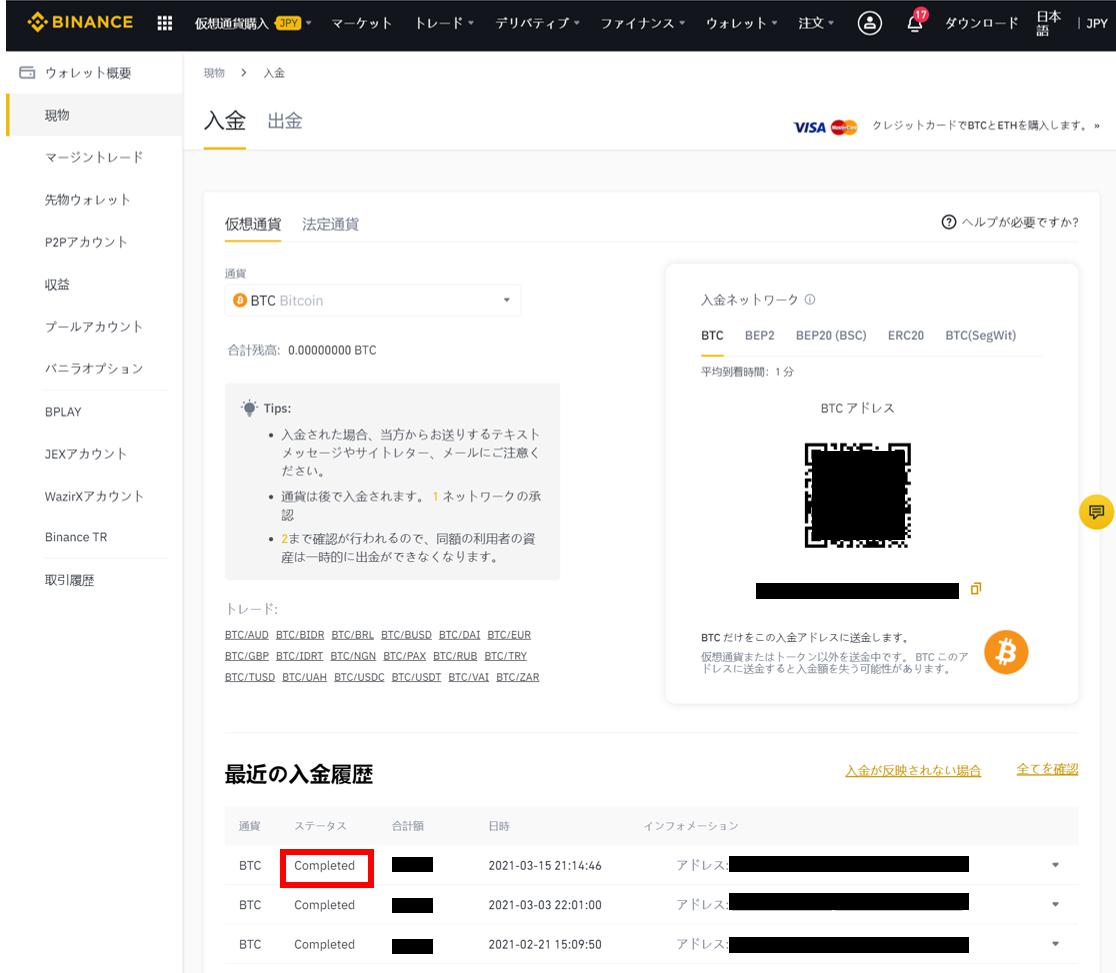Expand the 2021-02-21 deposit row
Image resolution: width=1116 pixels, height=973 pixels.
pyautogui.click(x=1055, y=943)
